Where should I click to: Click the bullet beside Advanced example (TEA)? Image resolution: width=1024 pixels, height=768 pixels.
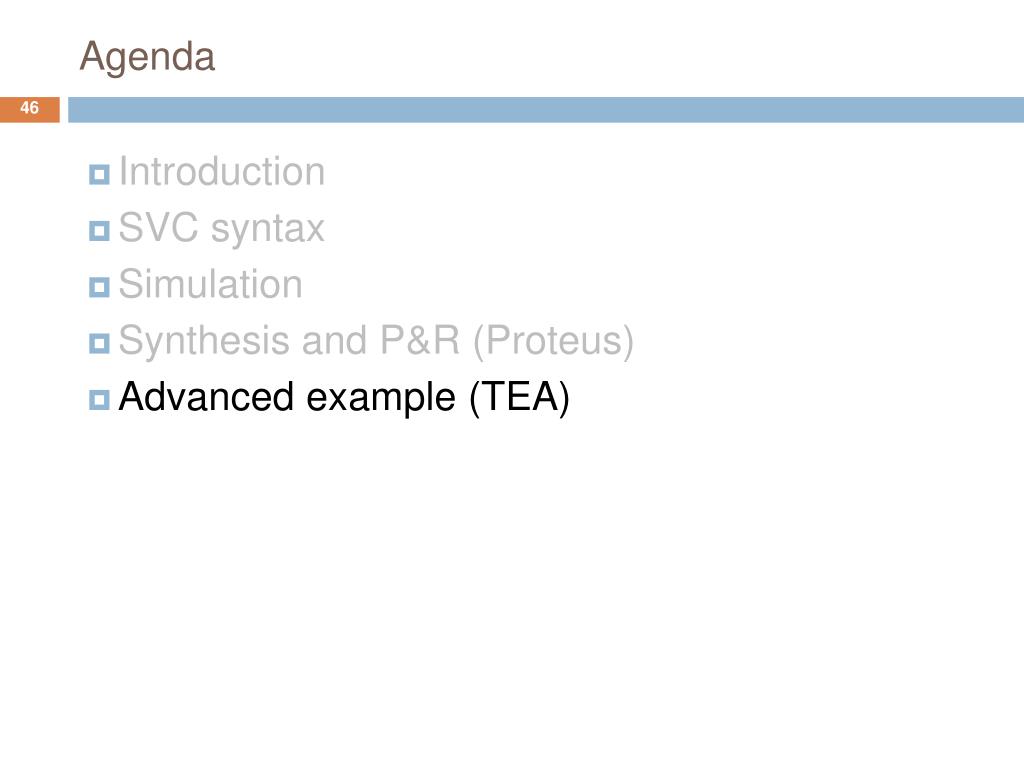[x=99, y=399]
